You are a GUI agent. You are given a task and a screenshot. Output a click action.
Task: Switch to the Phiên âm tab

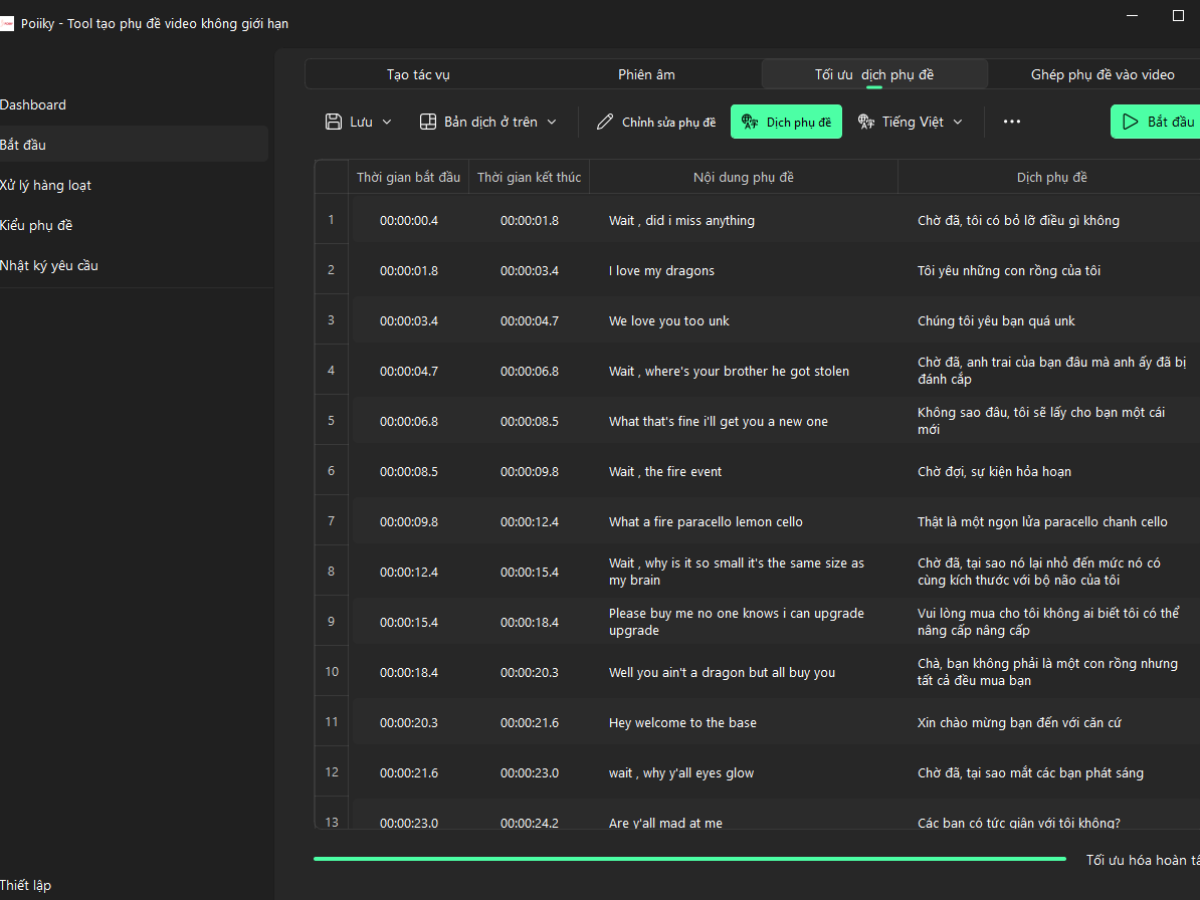pyautogui.click(x=647, y=75)
